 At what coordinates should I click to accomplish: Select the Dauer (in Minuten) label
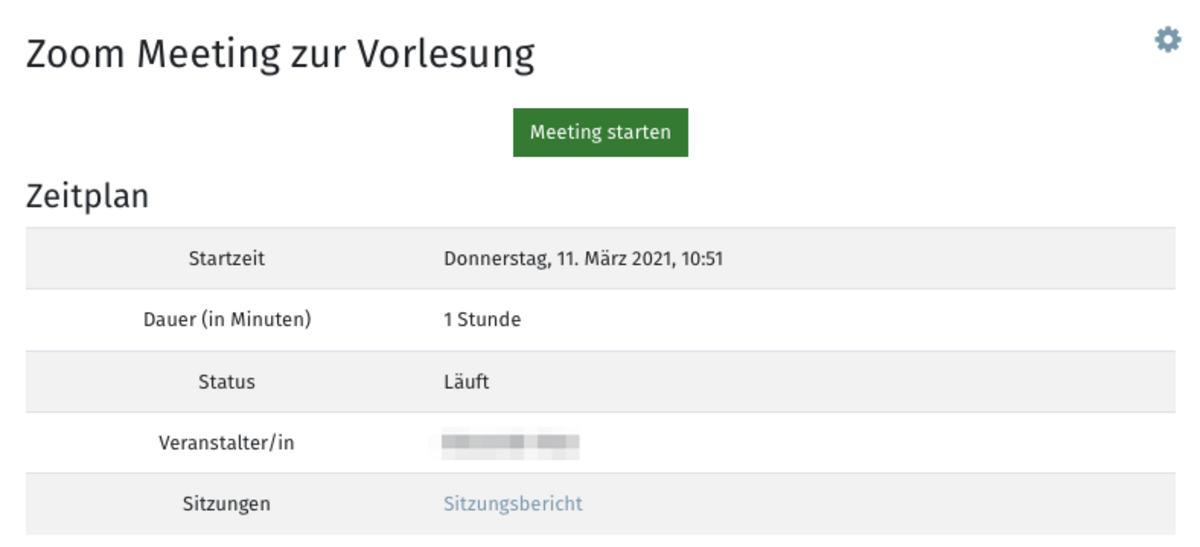click(227, 320)
